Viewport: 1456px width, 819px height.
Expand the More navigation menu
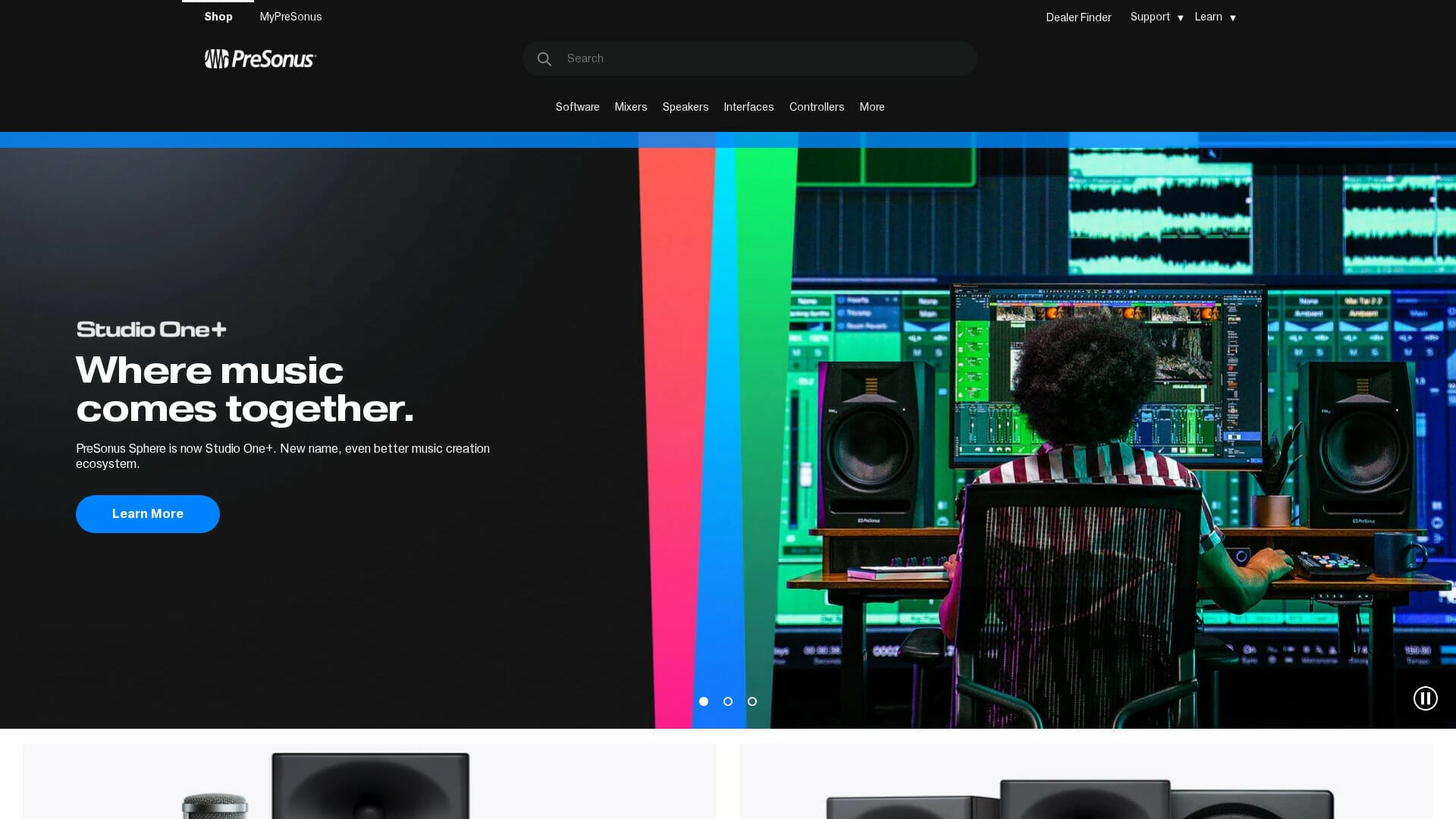coord(871,107)
